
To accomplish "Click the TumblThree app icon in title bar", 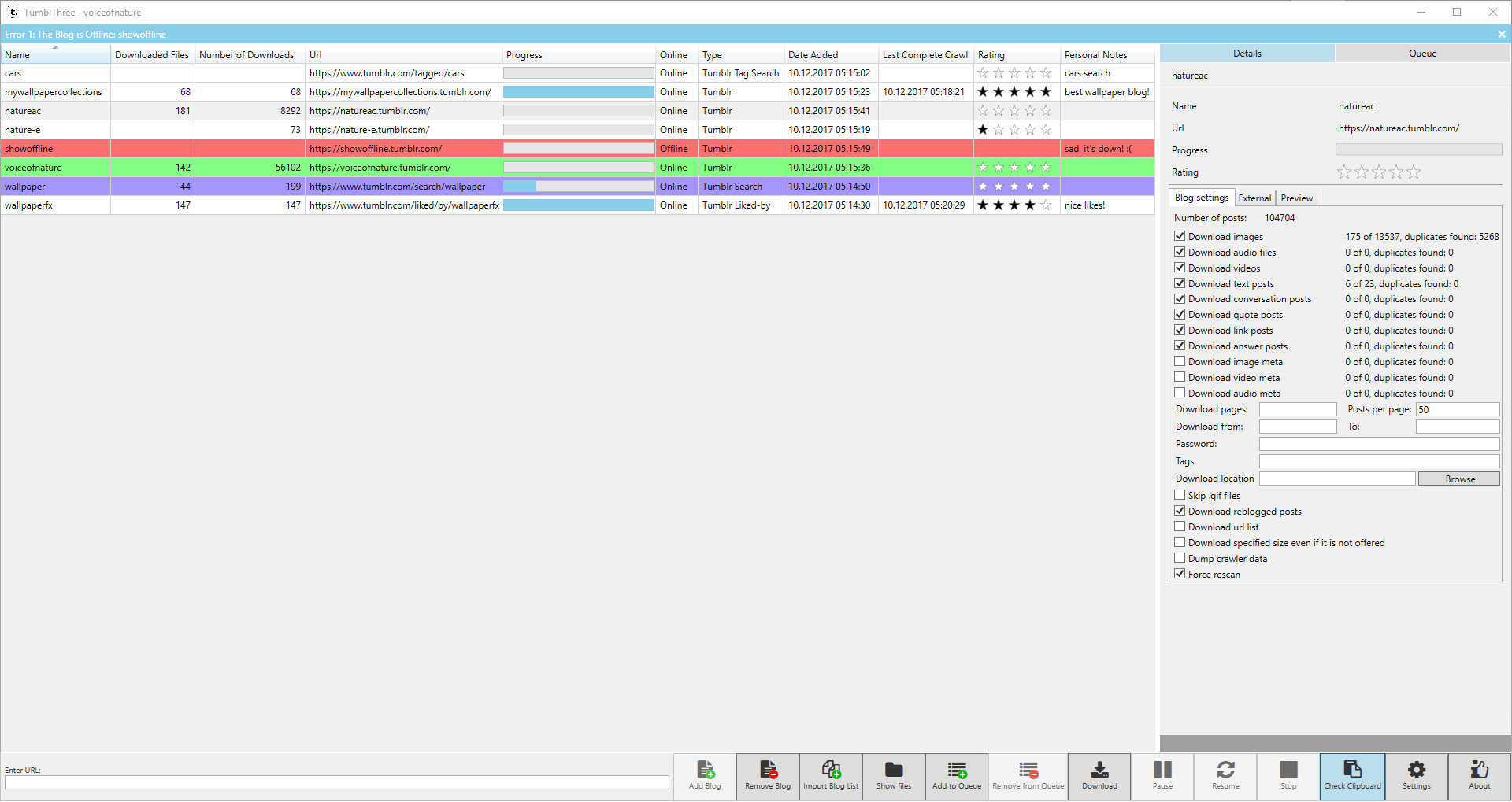I will [x=13, y=12].
